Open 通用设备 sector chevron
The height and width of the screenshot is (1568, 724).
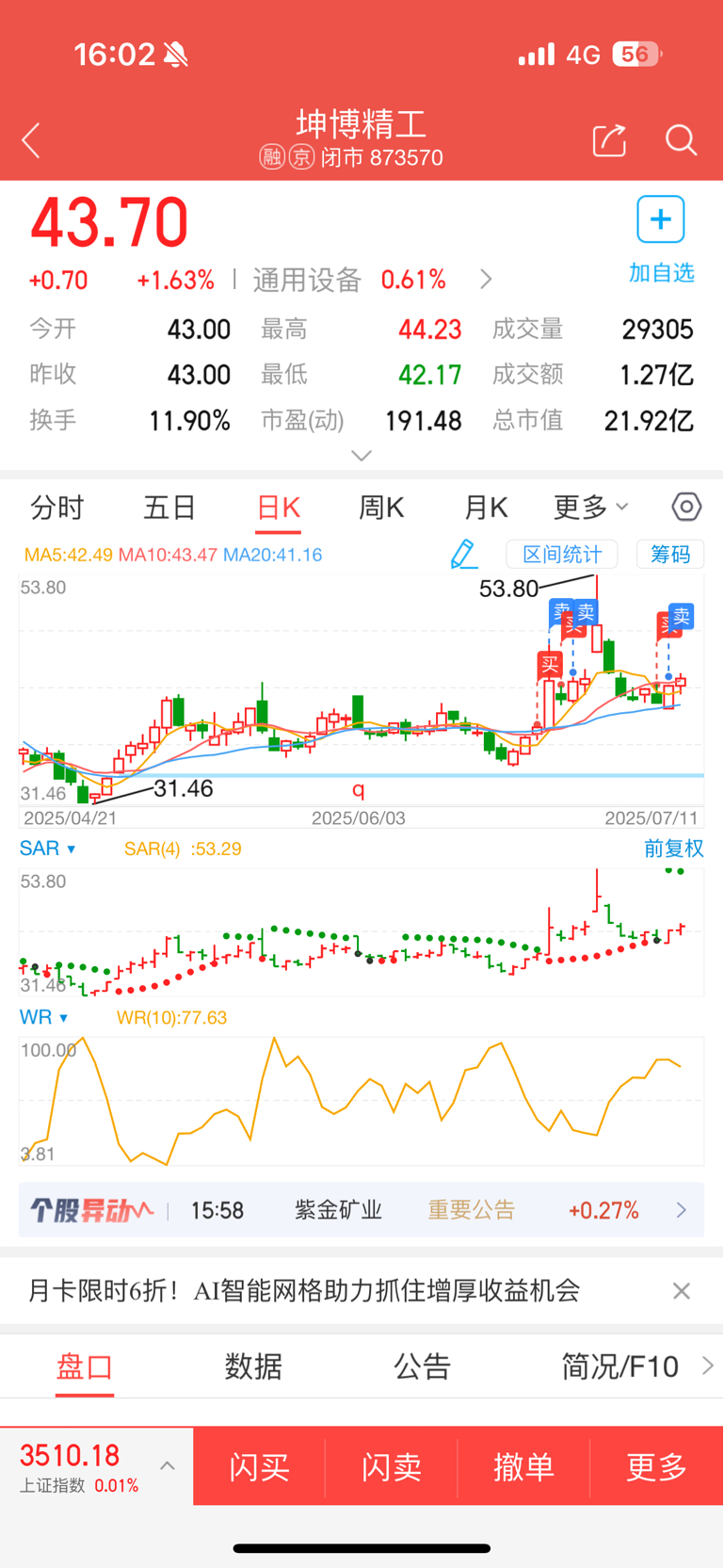pyautogui.click(x=486, y=280)
